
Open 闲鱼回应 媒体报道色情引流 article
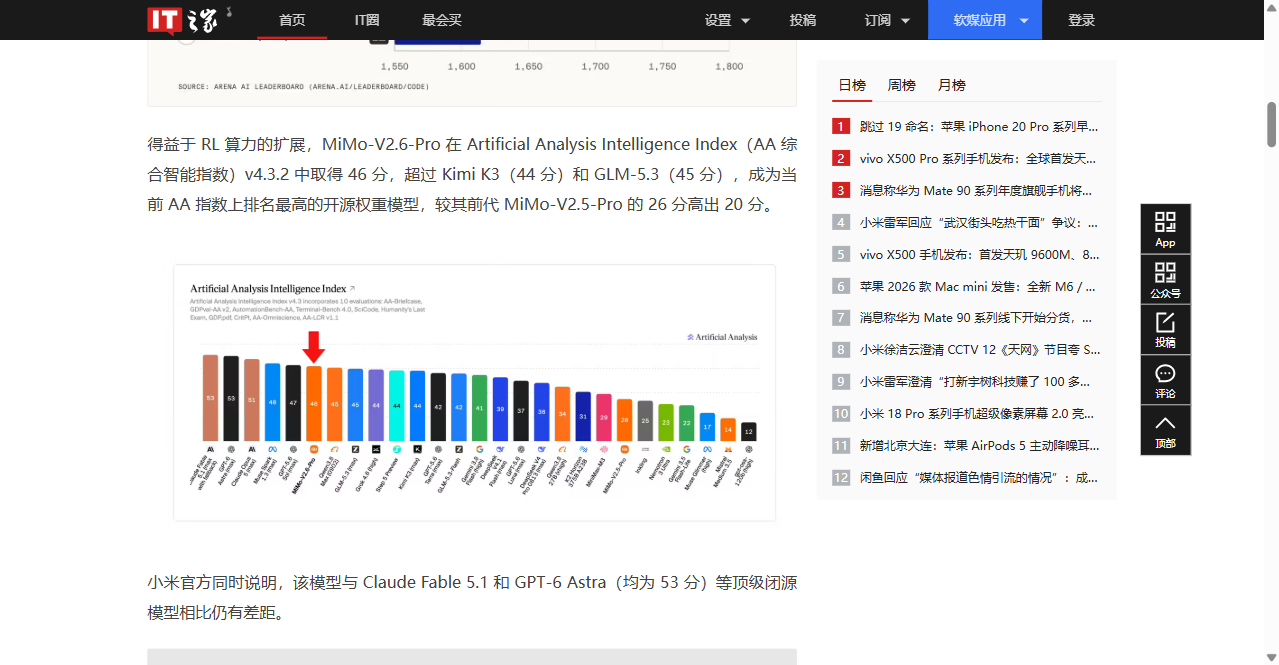pos(979,477)
